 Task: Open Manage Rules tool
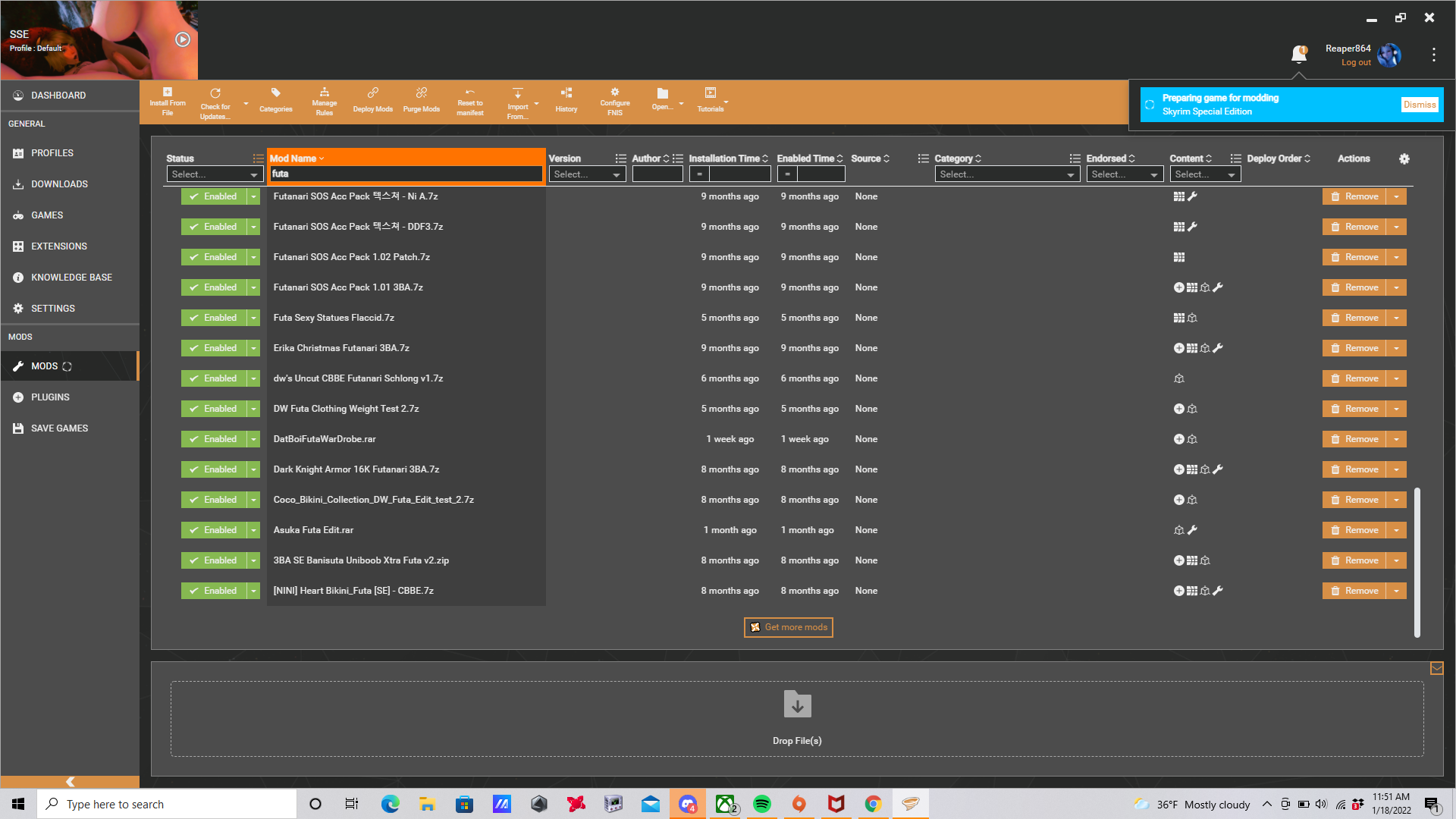pyautogui.click(x=324, y=102)
